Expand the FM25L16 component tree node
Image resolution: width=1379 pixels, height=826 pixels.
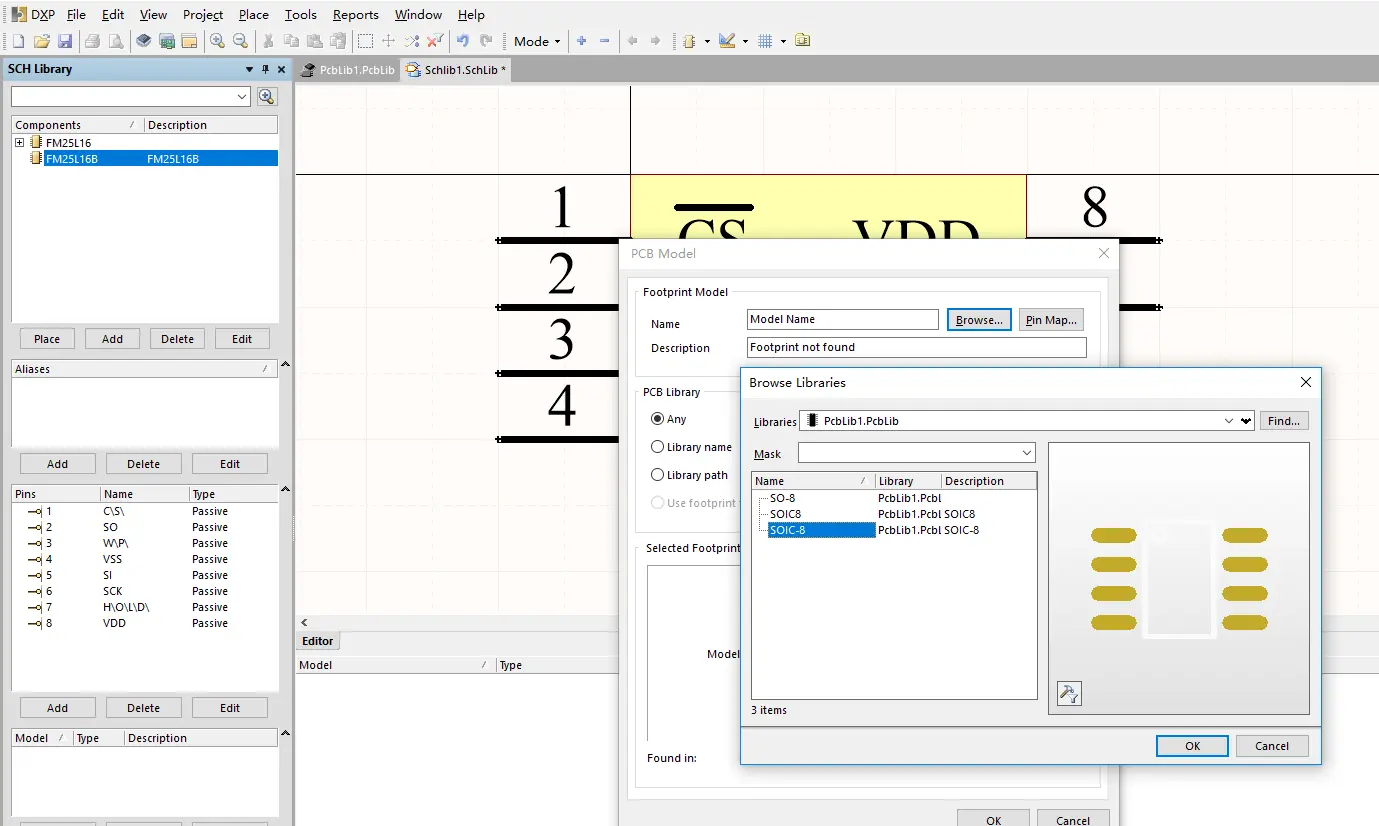coord(19,143)
